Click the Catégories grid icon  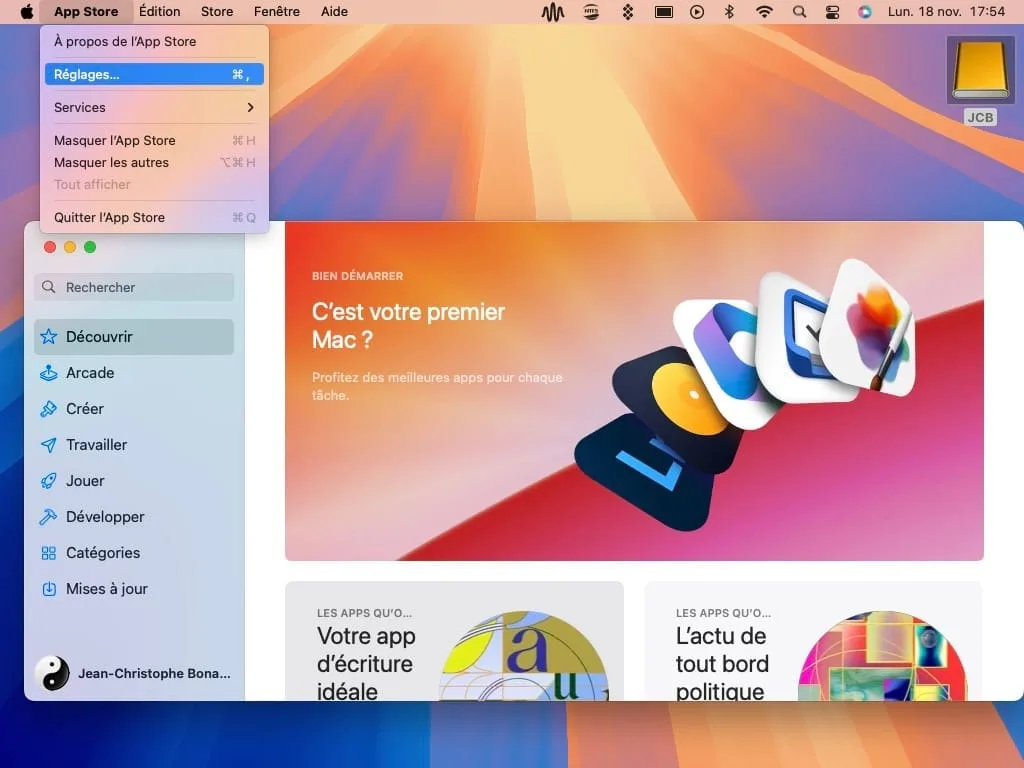coord(48,553)
